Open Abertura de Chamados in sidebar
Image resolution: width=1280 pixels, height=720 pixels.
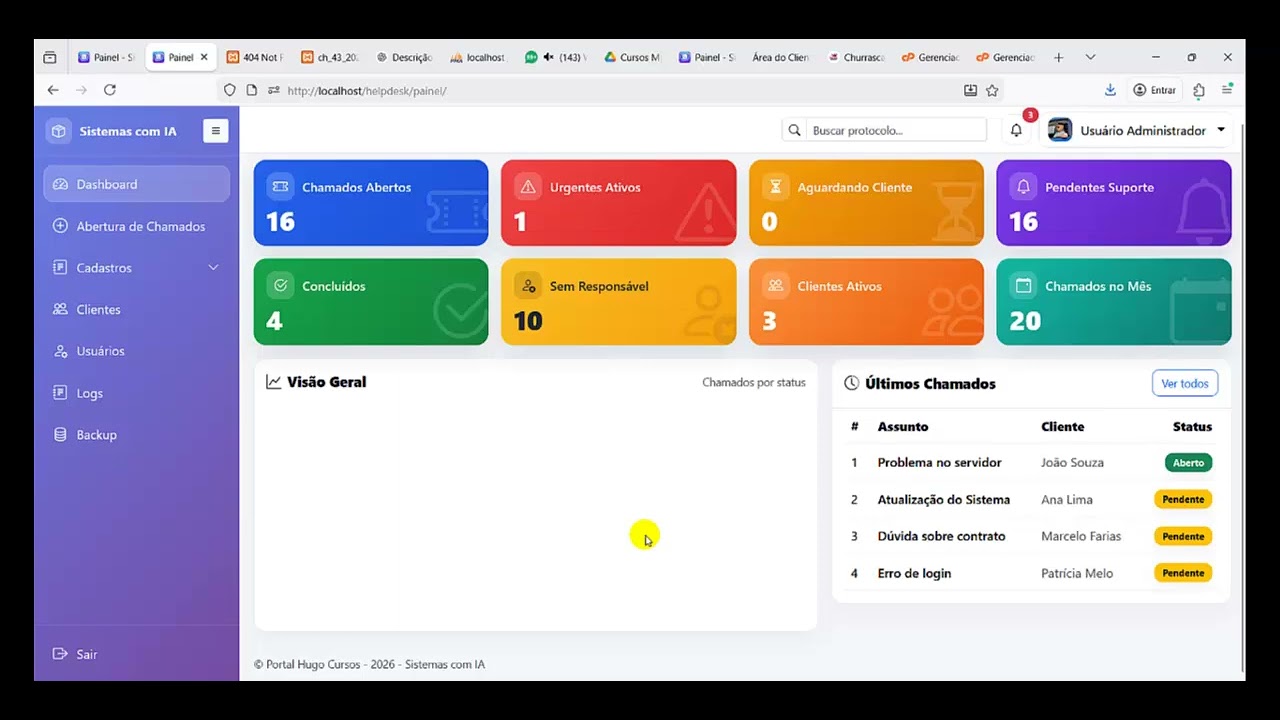click(137, 226)
